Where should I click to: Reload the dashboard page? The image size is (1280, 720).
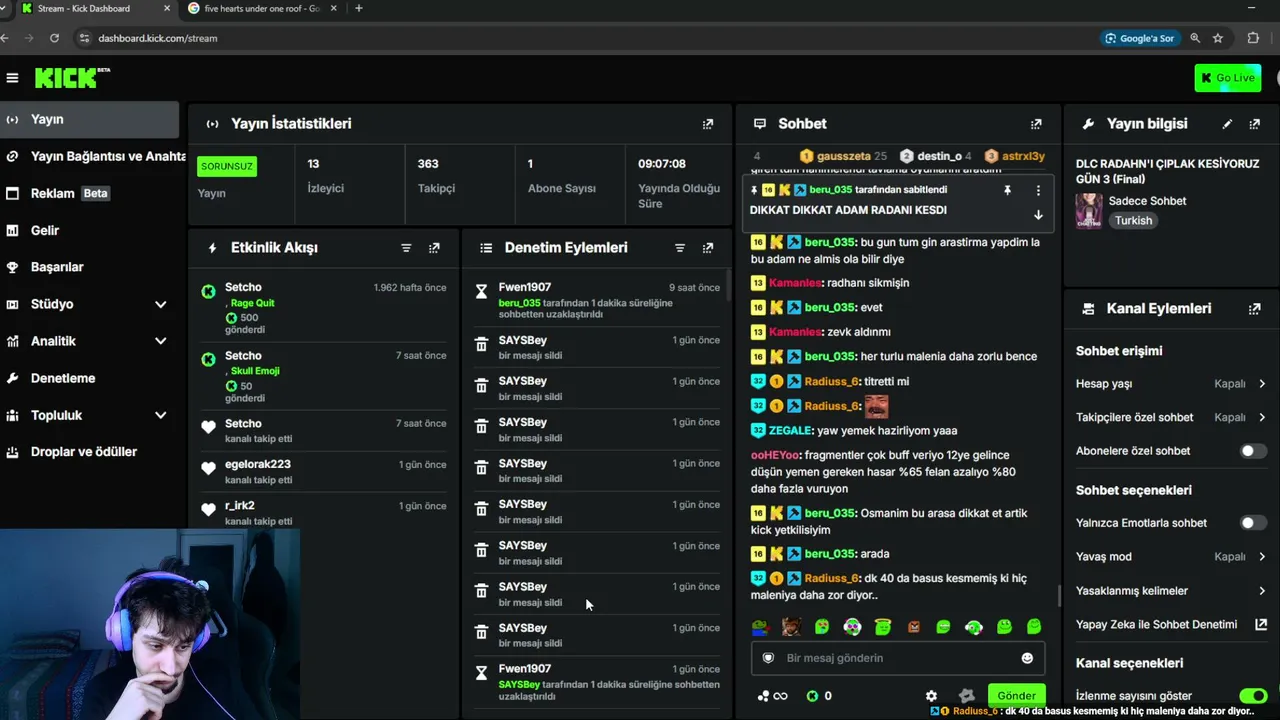(54, 38)
